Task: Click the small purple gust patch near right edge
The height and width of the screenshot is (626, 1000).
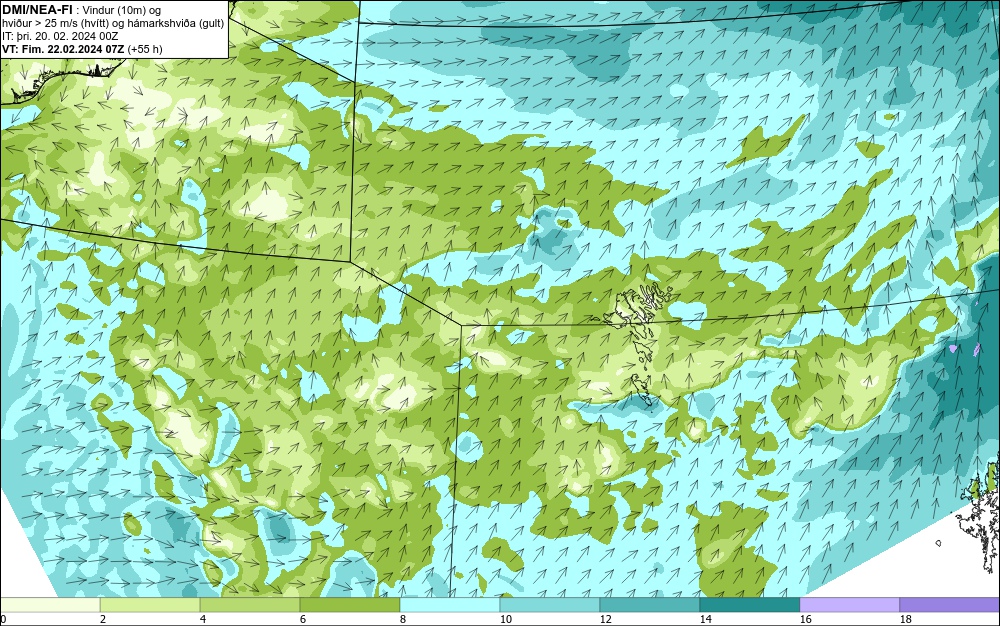Action: point(953,349)
